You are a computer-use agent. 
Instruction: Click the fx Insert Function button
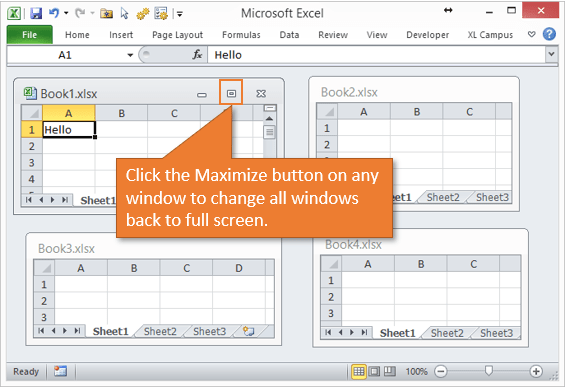[197, 55]
